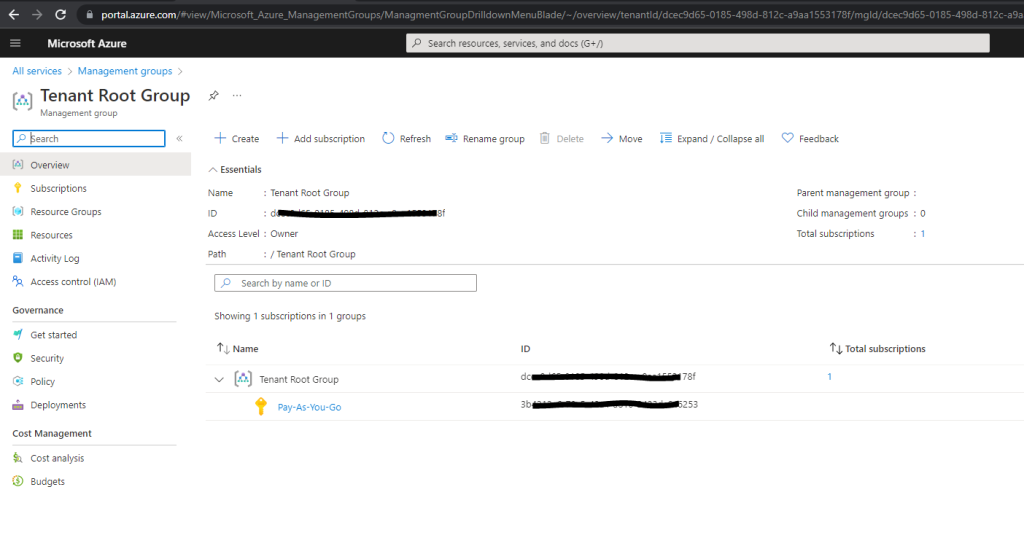Collapse the Essentials section
The image size is (1024, 557).
point(212,170)
